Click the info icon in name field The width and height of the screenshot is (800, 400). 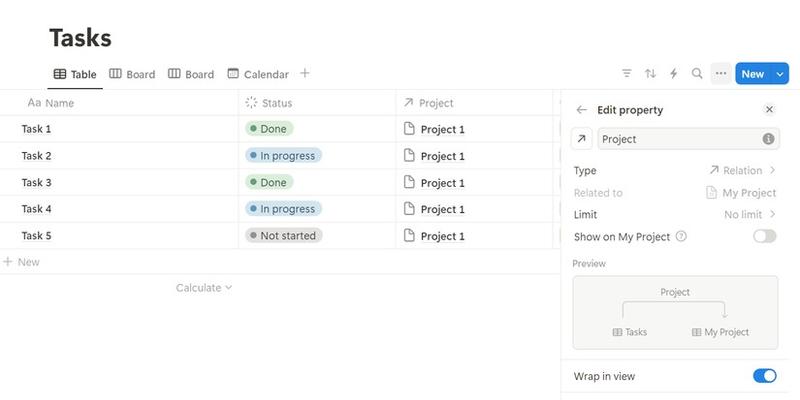coord(769,139)
